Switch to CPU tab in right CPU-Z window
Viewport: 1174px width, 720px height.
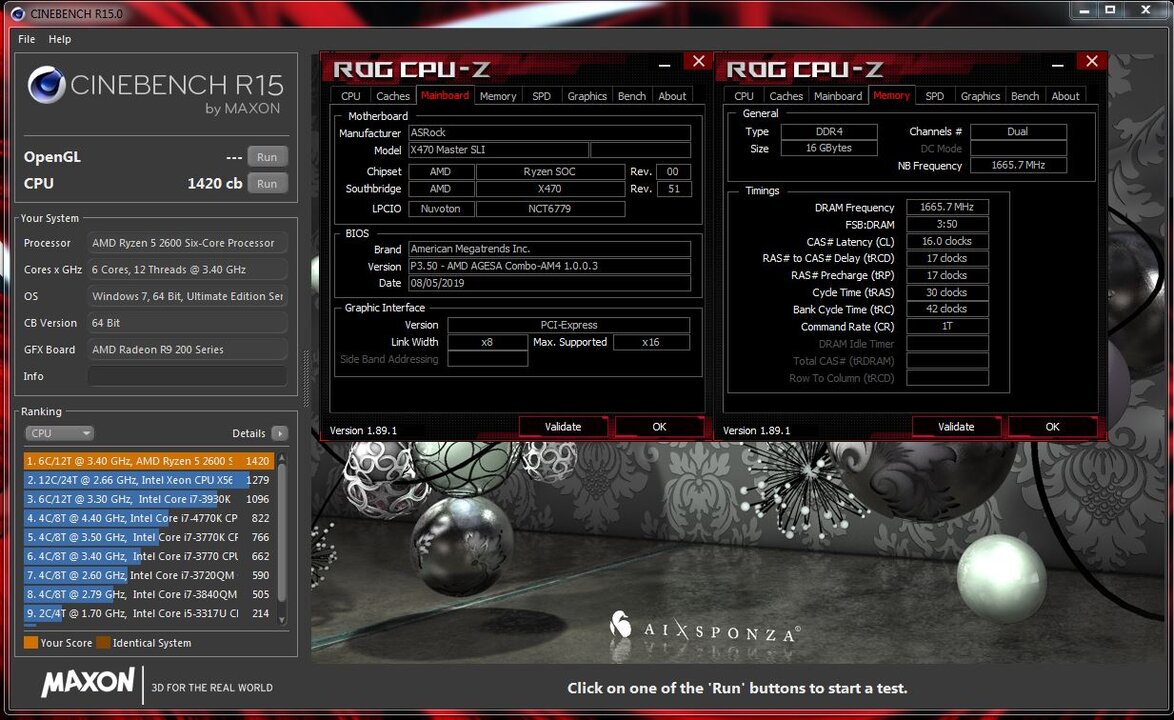pyautogui.click(x=743, y=96)
